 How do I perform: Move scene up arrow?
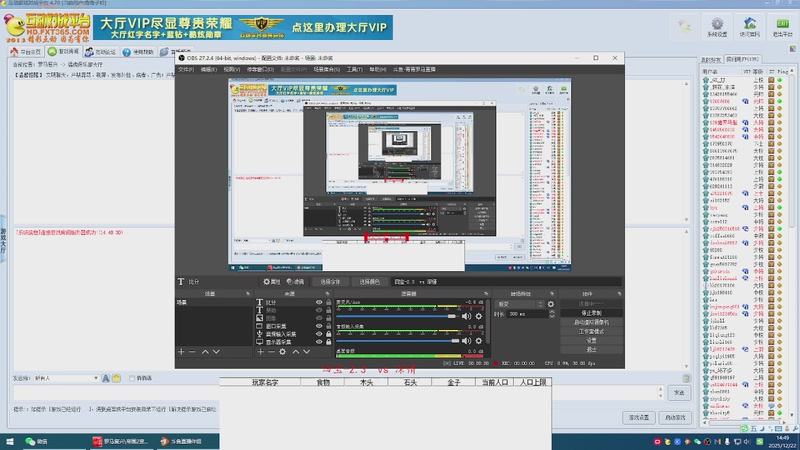click(205, 352)
